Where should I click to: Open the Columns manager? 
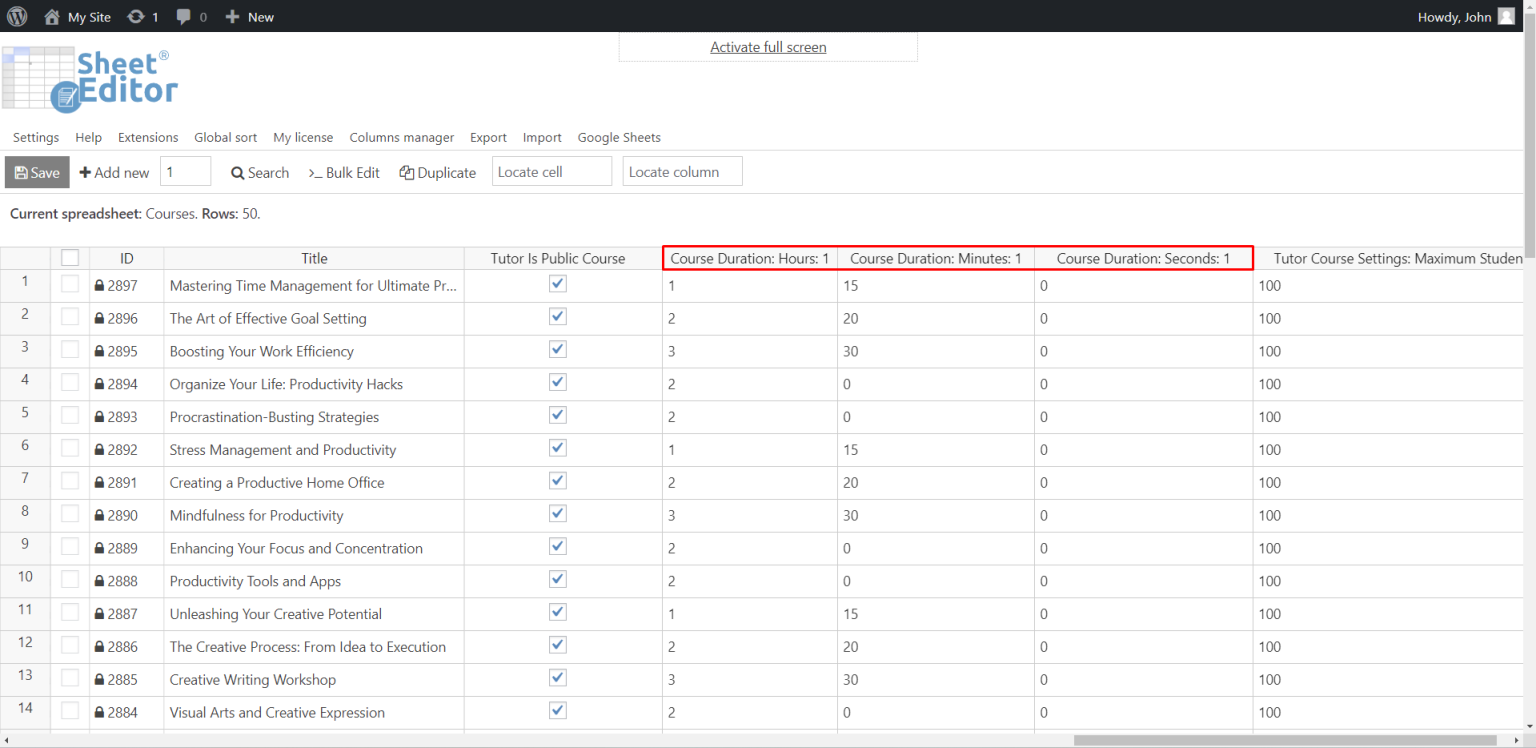pos(401,137)
